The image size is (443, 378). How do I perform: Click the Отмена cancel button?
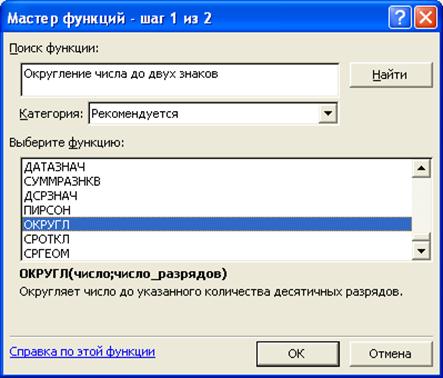(391, 354)
